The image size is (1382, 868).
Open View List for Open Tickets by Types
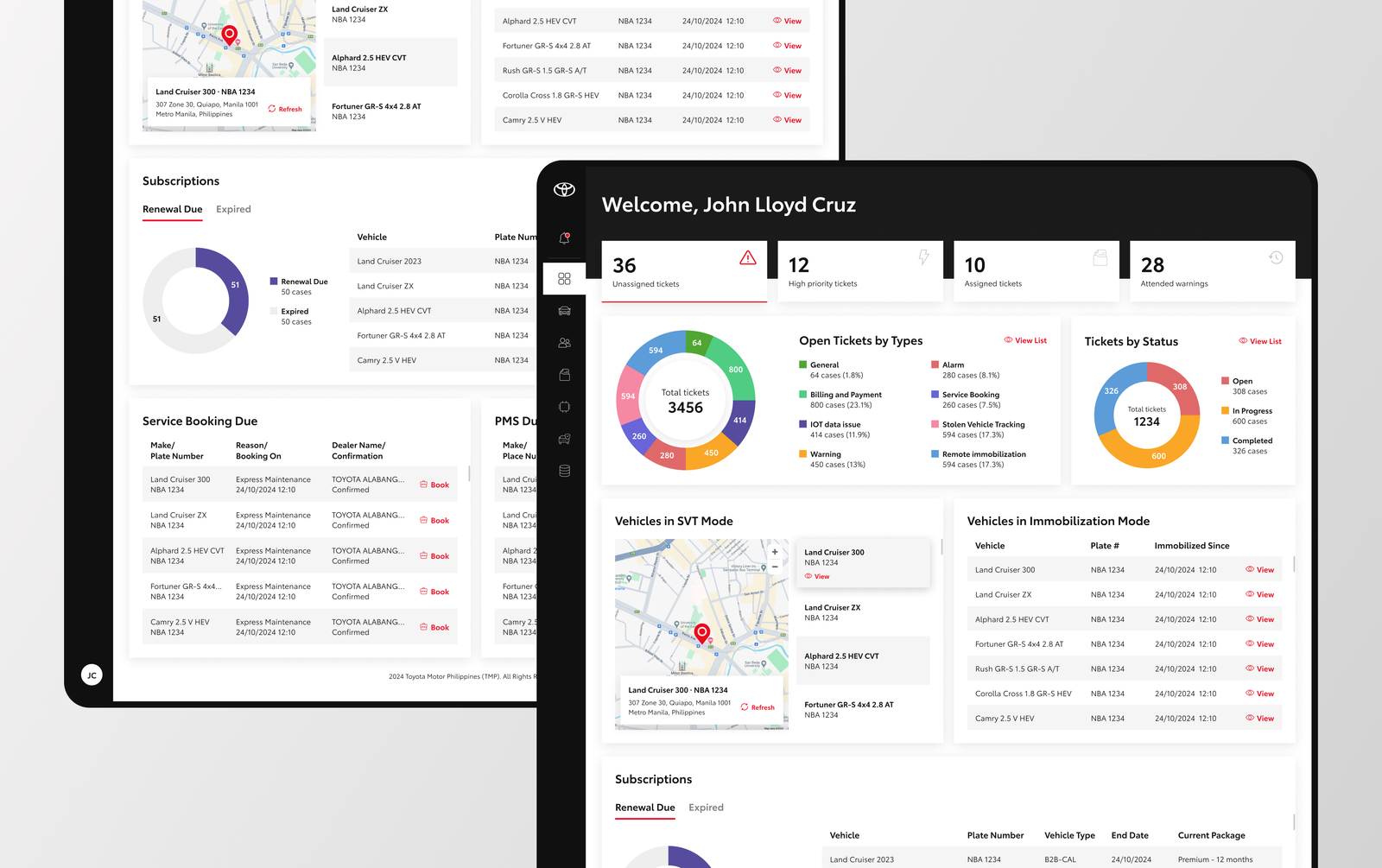[x=1025, y=340]
